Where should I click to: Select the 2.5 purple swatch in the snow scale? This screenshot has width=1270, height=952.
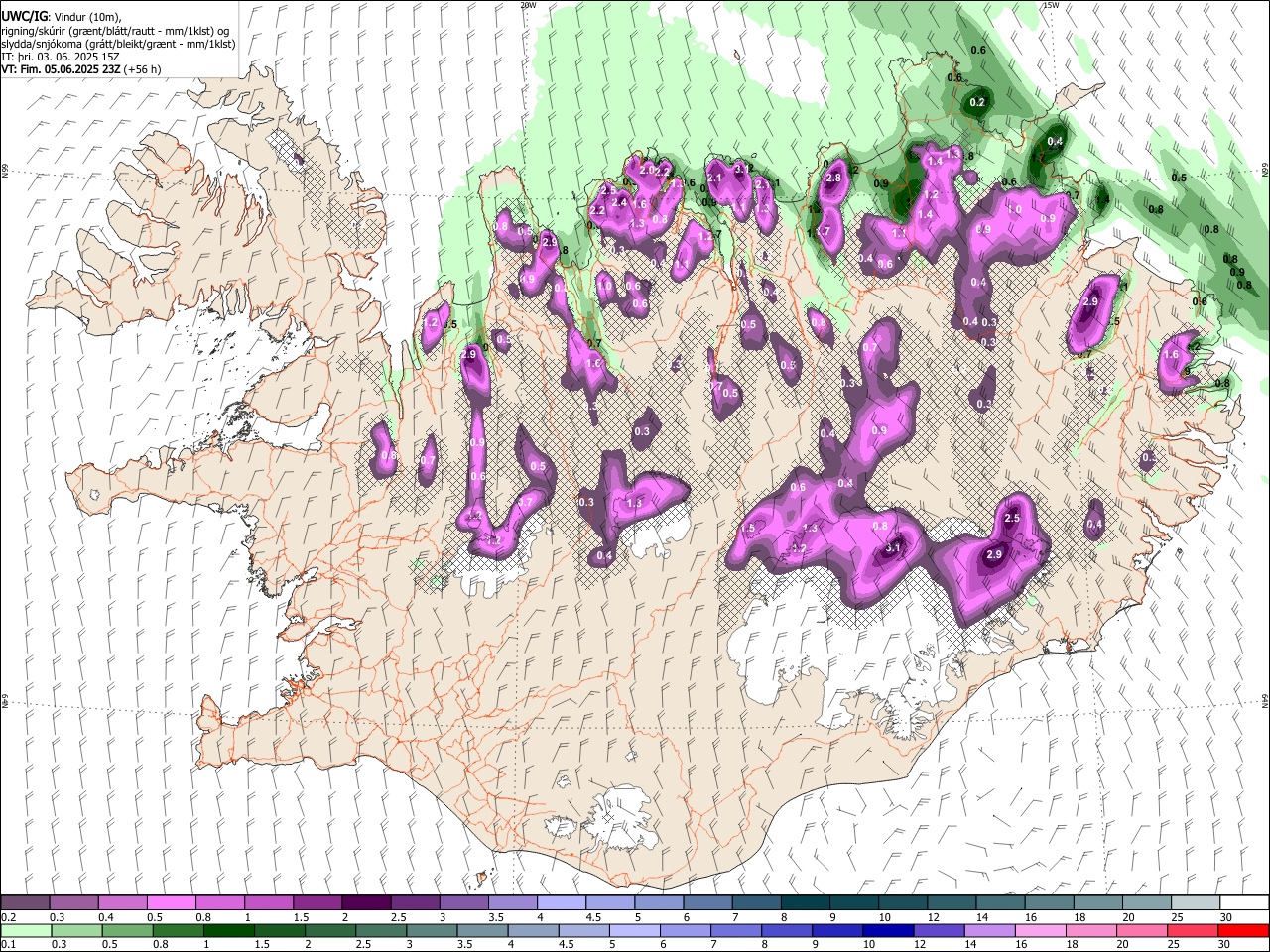pyautogui.click(x=415, y=903)
